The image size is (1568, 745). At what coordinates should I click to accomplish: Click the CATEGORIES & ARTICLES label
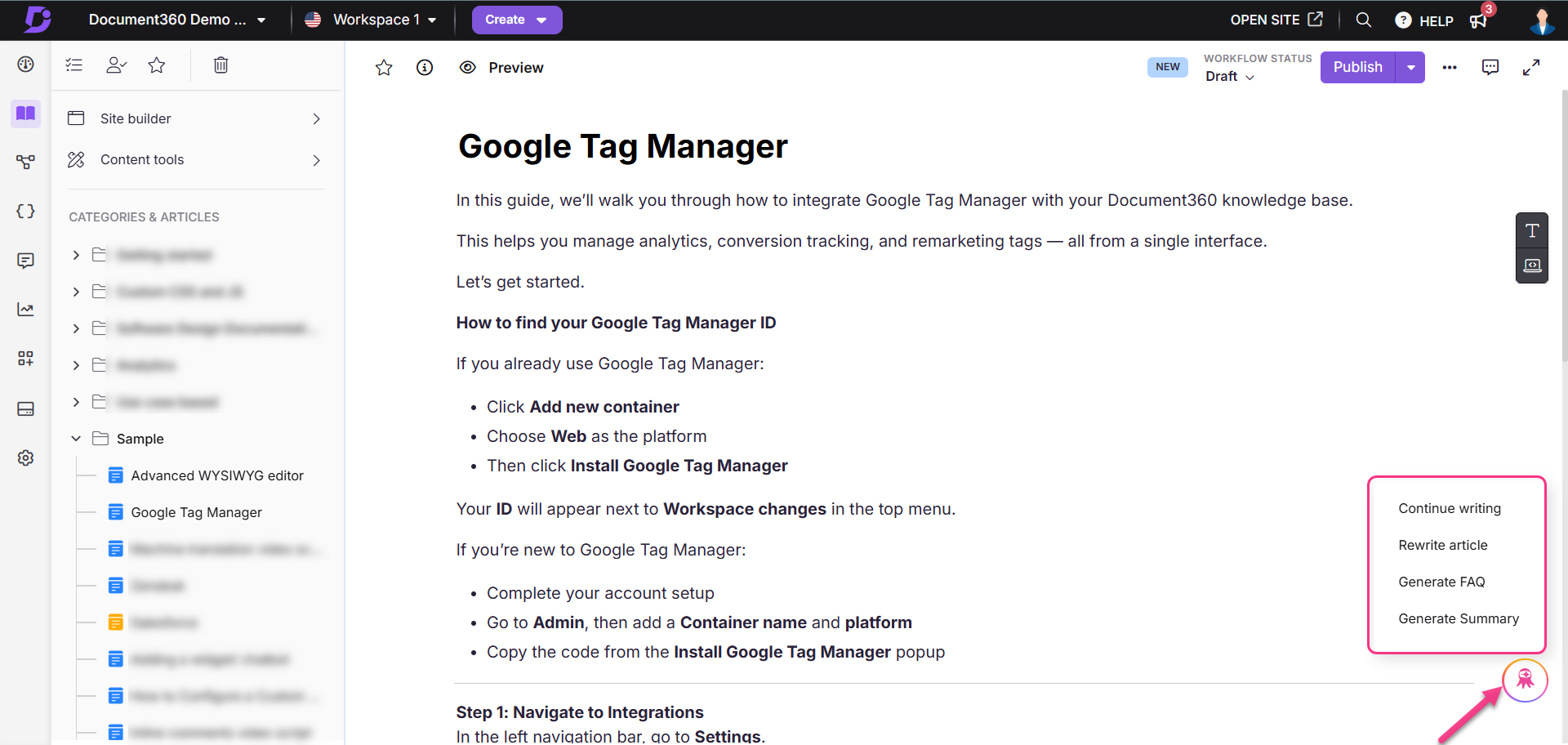(x=144, y=217)
